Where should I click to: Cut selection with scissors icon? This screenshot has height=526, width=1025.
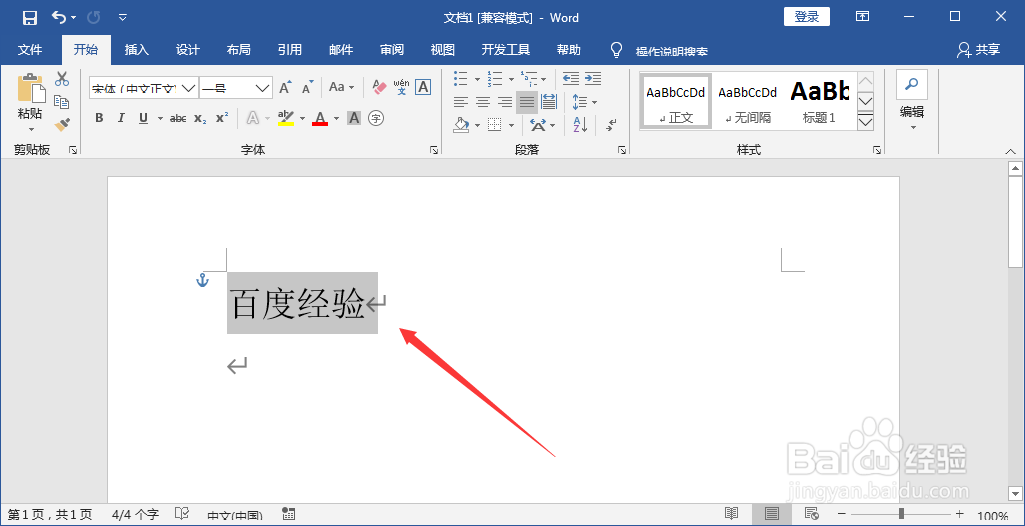(x=62, y=79)
